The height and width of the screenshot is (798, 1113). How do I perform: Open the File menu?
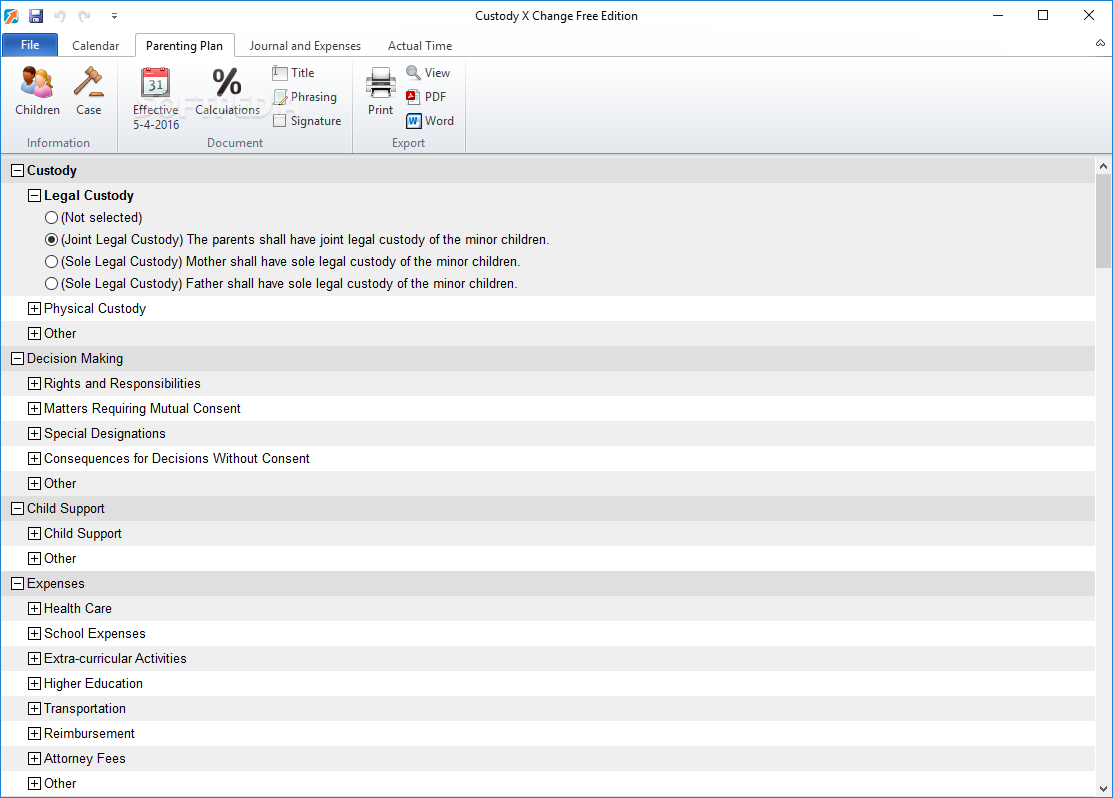pyautogui.click(x=30, y=45)
